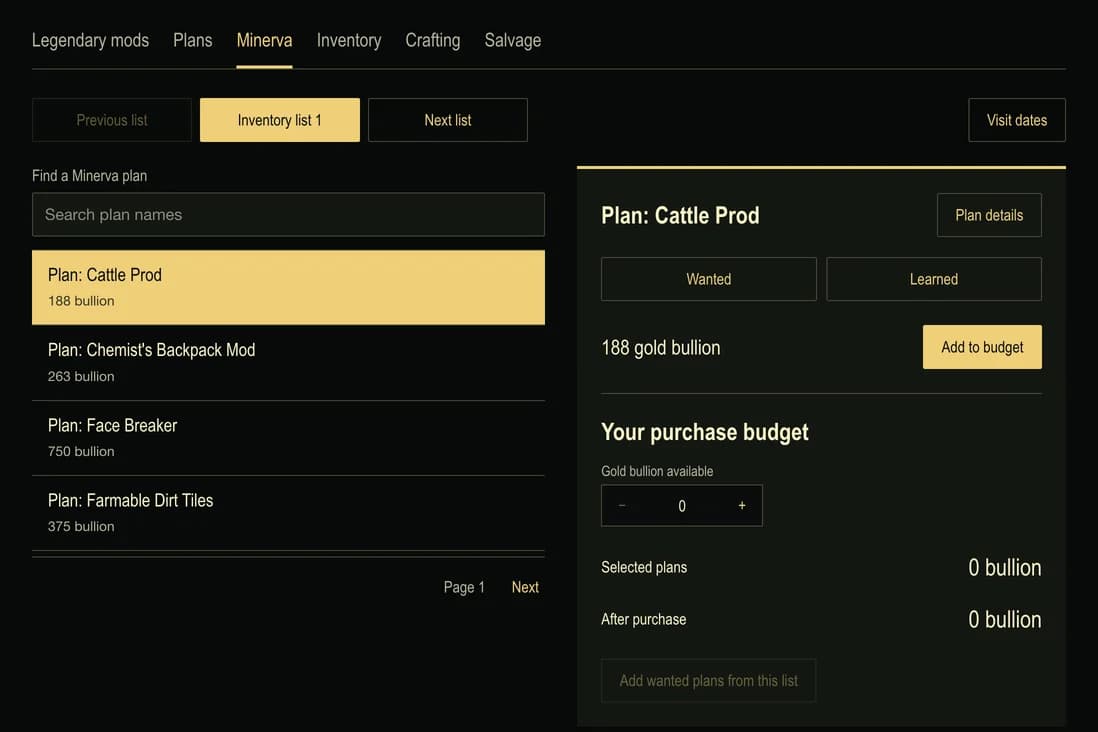Viewport: 1098px width, 732px height.
Task: Click the 750 bullion price text
Action: [81, 452]
